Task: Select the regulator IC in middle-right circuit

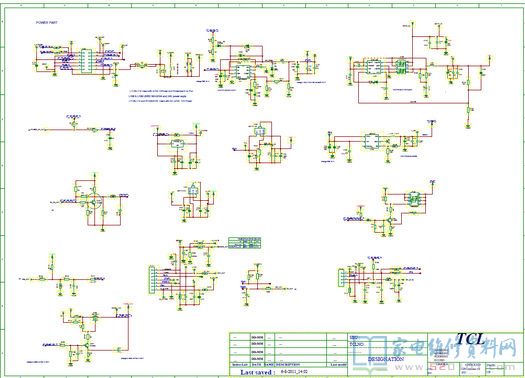Action: [371, 141]
